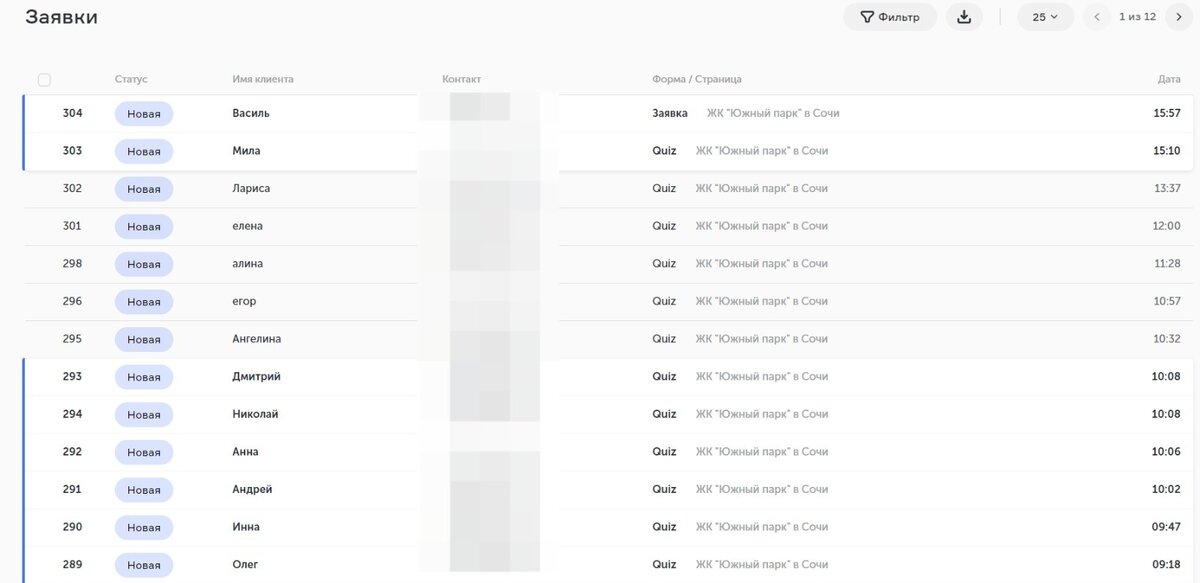The width and height of the screenshot is (1200, 583).
Task: Select client name Мила
Action: 246,151
